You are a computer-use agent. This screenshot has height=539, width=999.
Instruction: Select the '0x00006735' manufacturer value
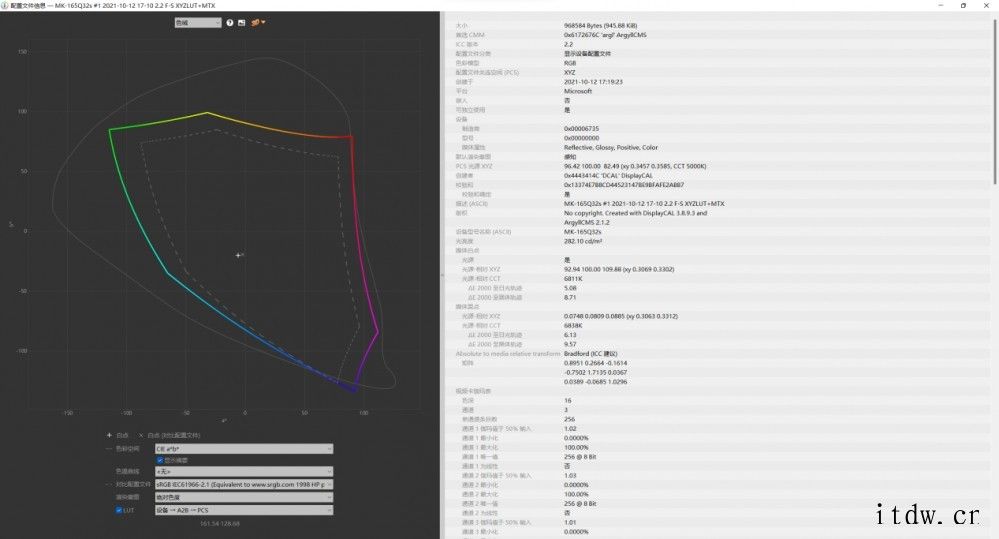point(581,129)
